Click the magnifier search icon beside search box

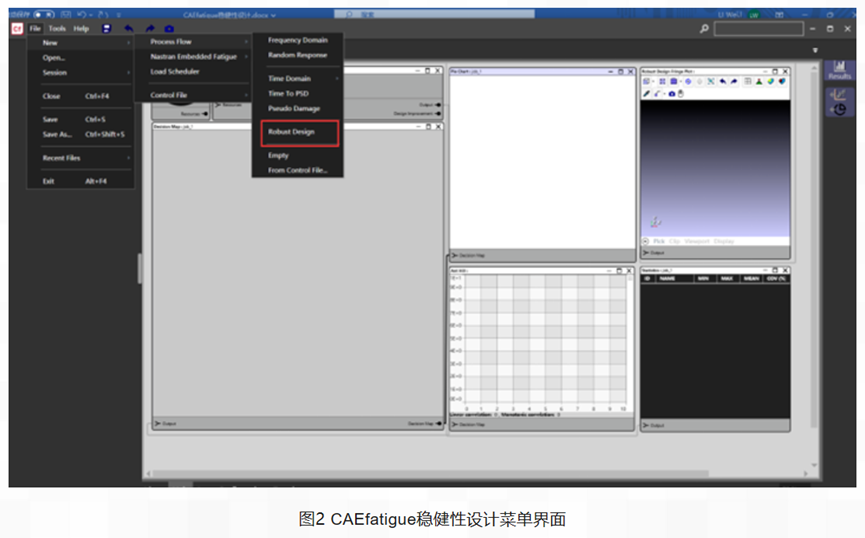pyautogui.click(x=704, y=28)
